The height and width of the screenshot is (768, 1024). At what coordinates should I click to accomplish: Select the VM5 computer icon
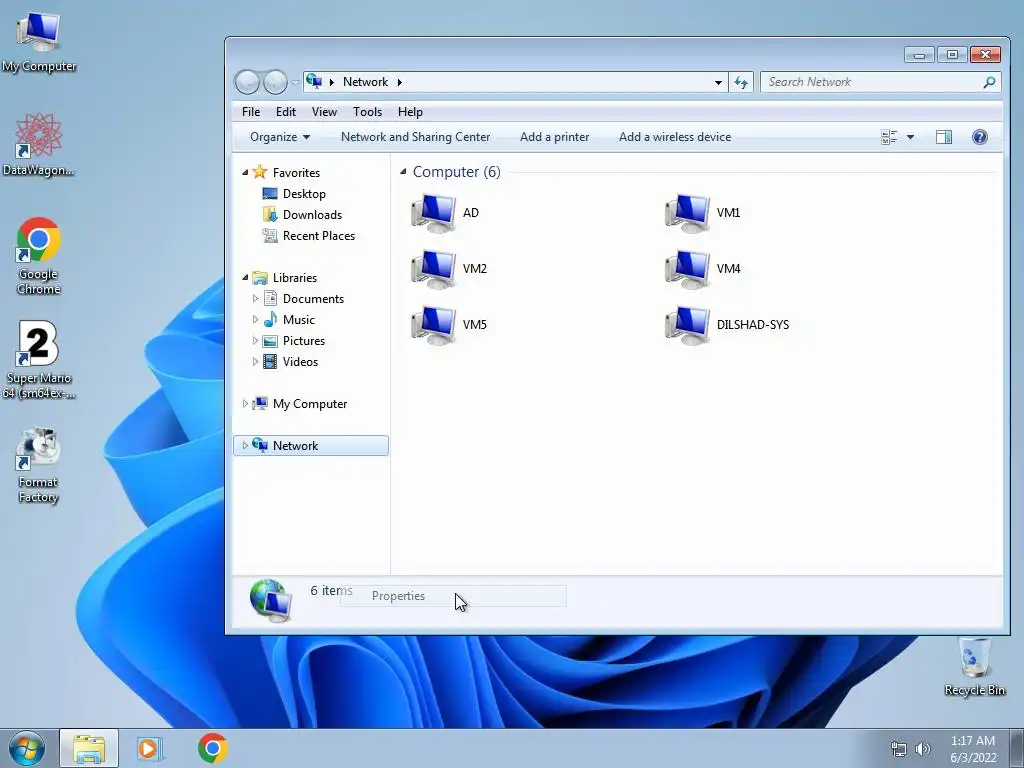pos(433,325)
